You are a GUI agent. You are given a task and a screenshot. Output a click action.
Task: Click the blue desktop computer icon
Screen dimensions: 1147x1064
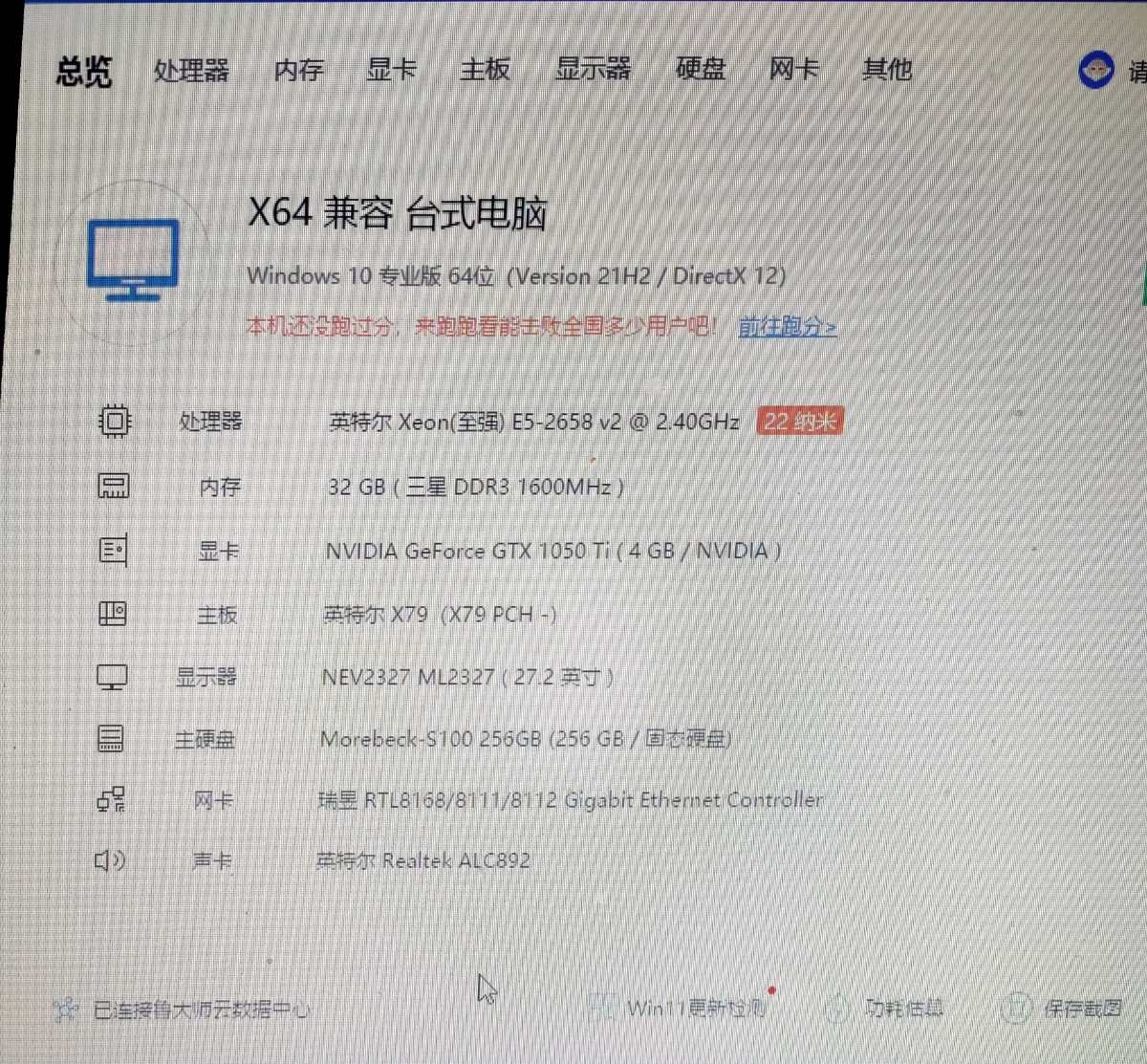tap(133, 260)
